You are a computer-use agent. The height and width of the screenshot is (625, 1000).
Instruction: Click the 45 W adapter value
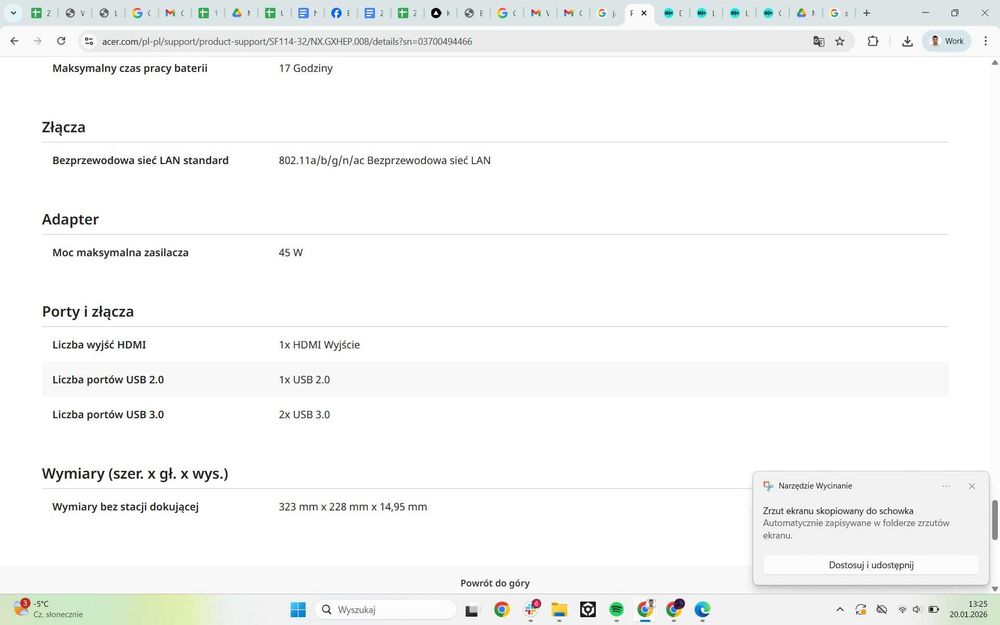click(x=290, y=253)
